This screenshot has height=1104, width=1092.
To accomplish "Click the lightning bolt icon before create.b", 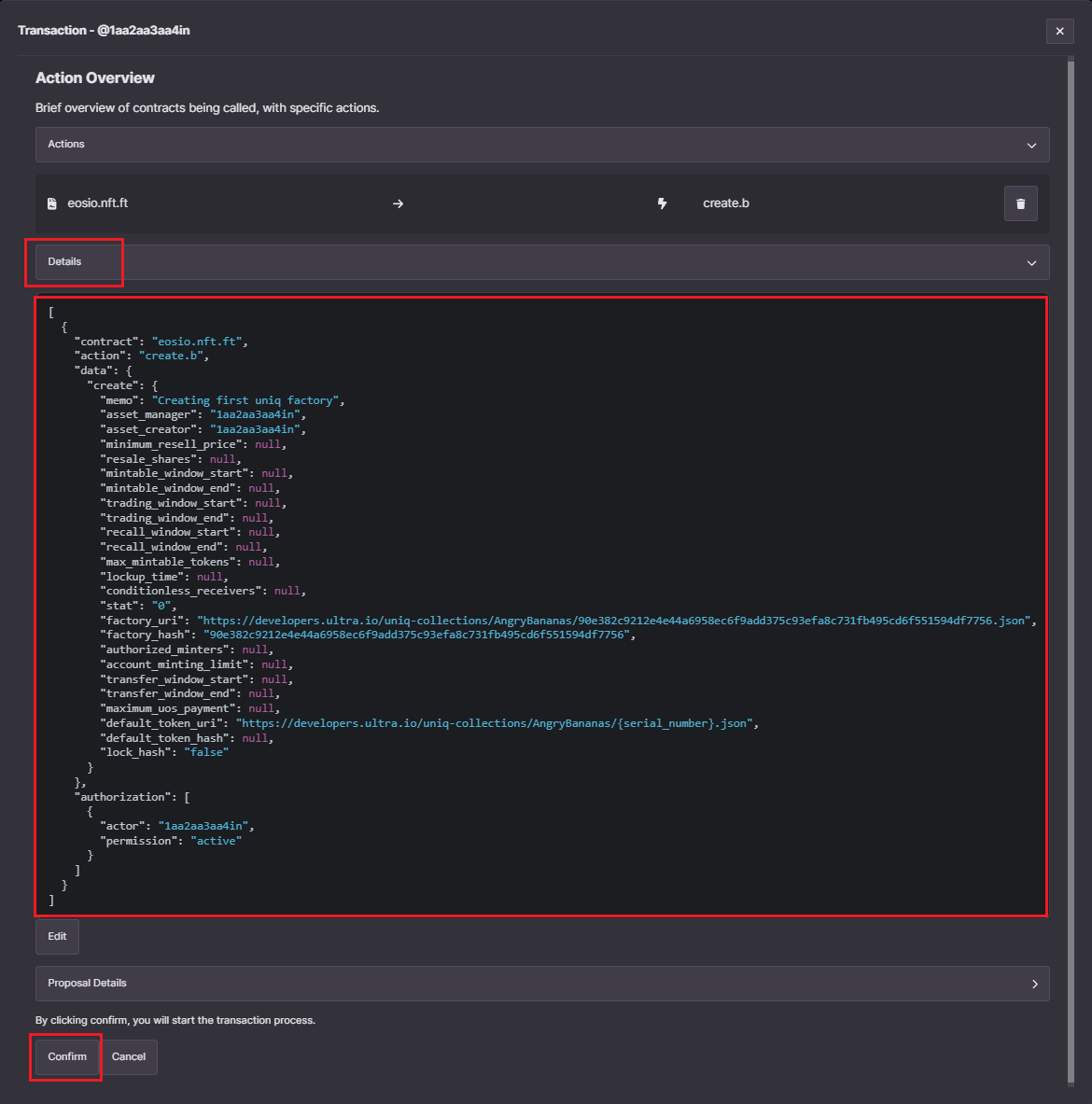I will pyautogui.click(x=663, y=203).
